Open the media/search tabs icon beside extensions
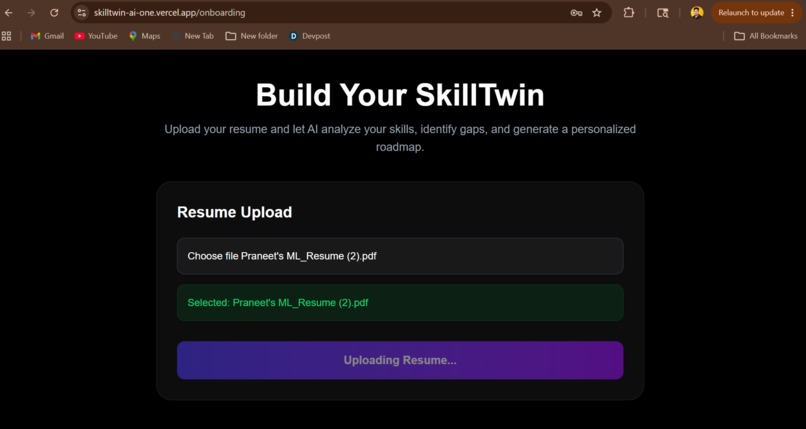 click(x=663, y=13)
